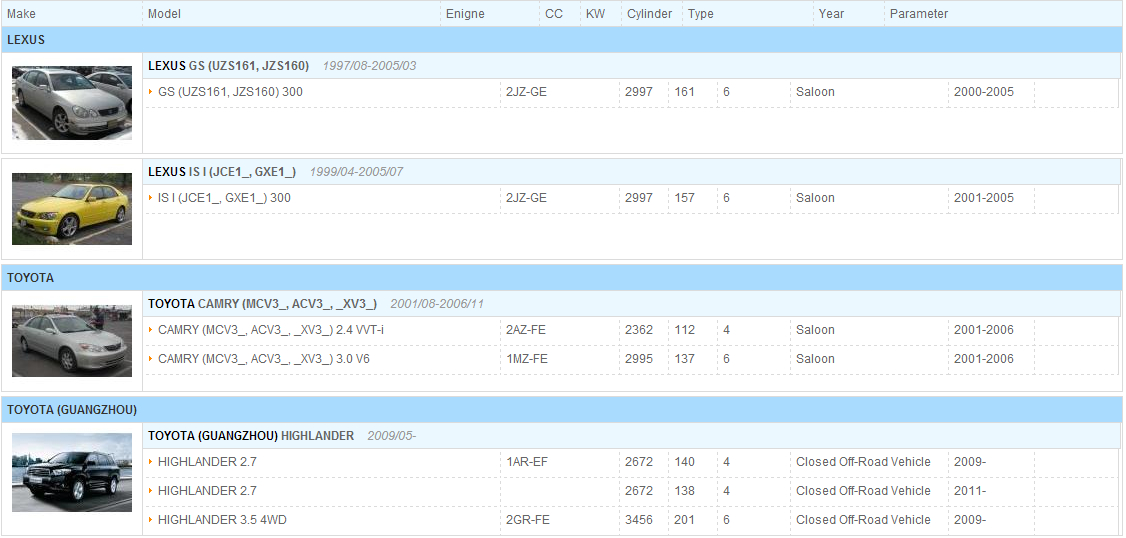
Task: Click the 2362 displacement value
Action: click(639, 330)
